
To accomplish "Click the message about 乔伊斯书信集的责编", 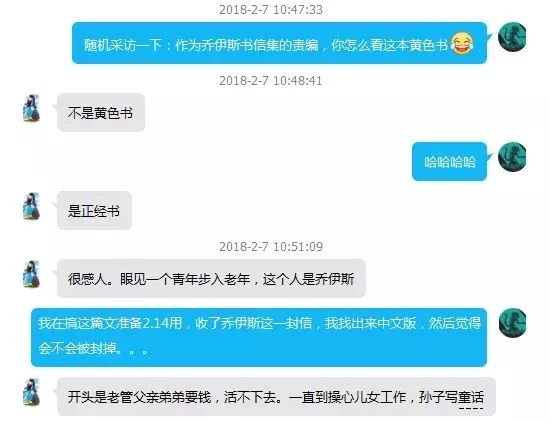I will (x=279, y=43).
